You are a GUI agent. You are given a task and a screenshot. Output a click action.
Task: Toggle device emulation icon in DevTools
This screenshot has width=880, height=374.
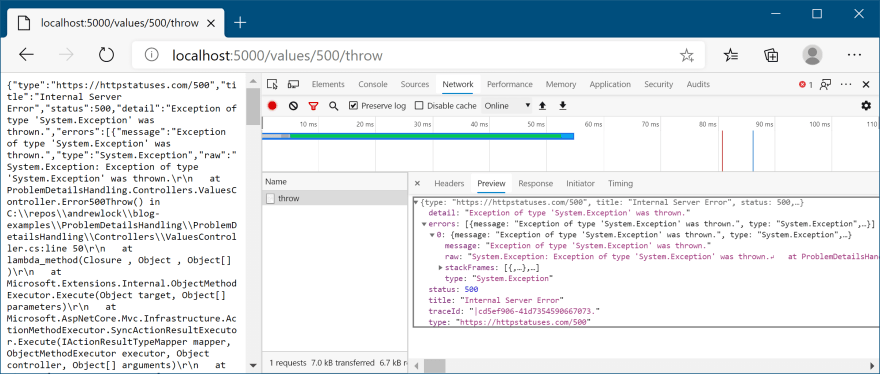(x=293, y=84)
